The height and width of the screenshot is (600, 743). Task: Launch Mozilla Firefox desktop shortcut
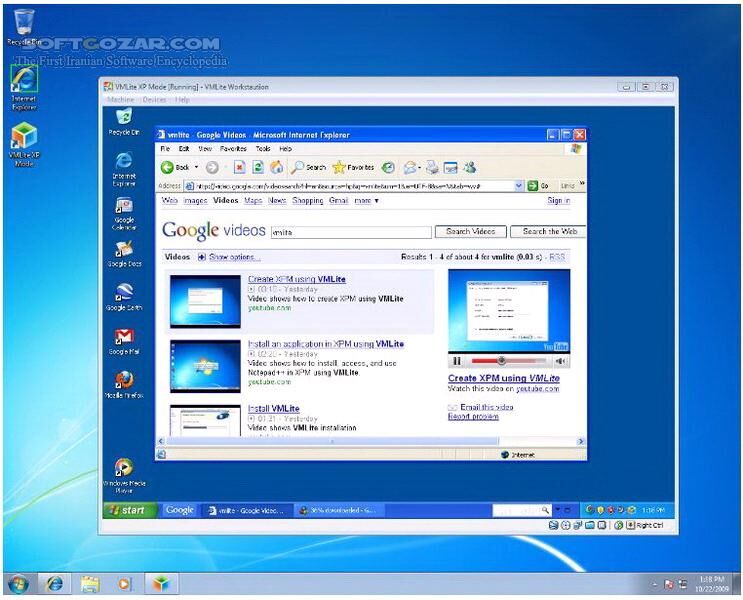pos(123,382)
